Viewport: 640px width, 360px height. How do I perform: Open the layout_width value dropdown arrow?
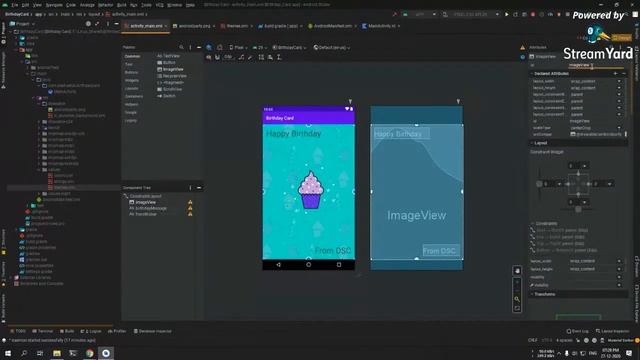click(x=619, y=81)
